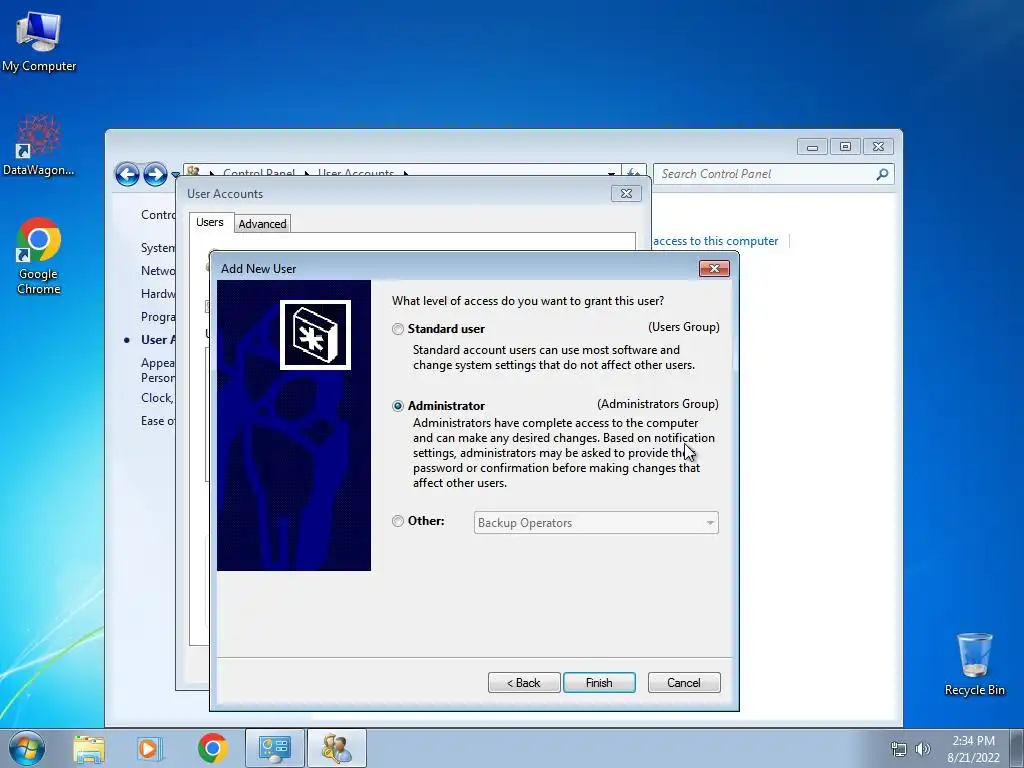Viewport: 1024px width, 768px height.
Task: Click the address bar refresh icon
Action: (x=633, y=173)
